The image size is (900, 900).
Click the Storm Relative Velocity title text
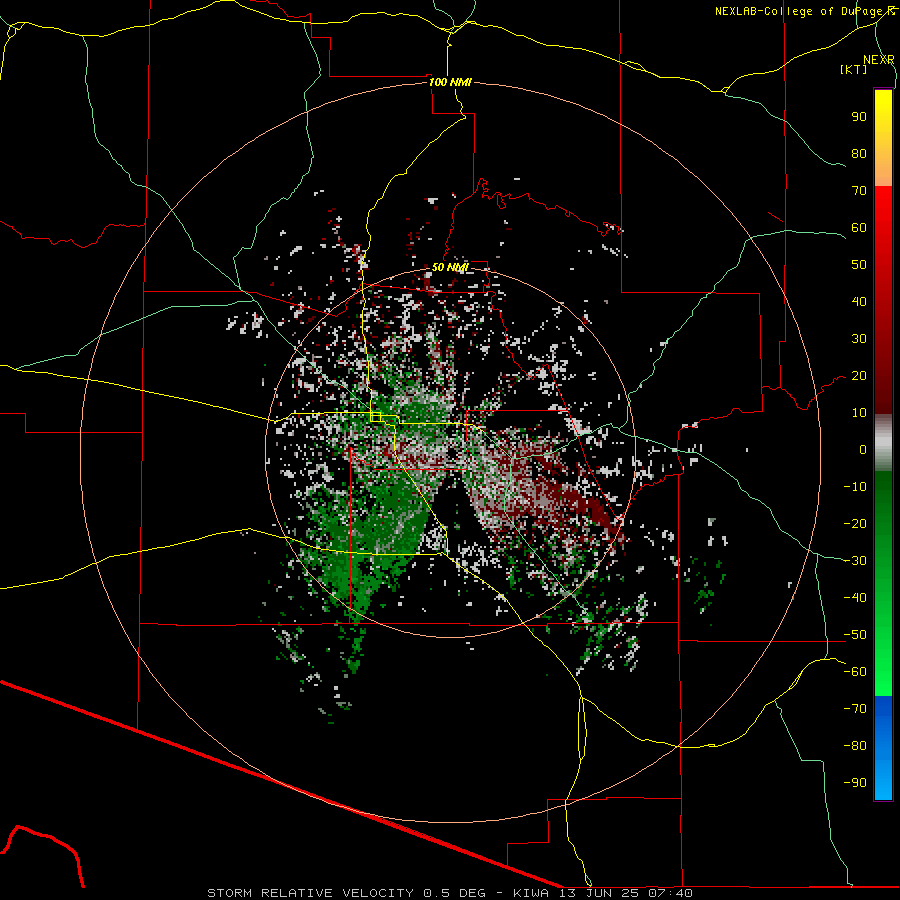point(310,893)
